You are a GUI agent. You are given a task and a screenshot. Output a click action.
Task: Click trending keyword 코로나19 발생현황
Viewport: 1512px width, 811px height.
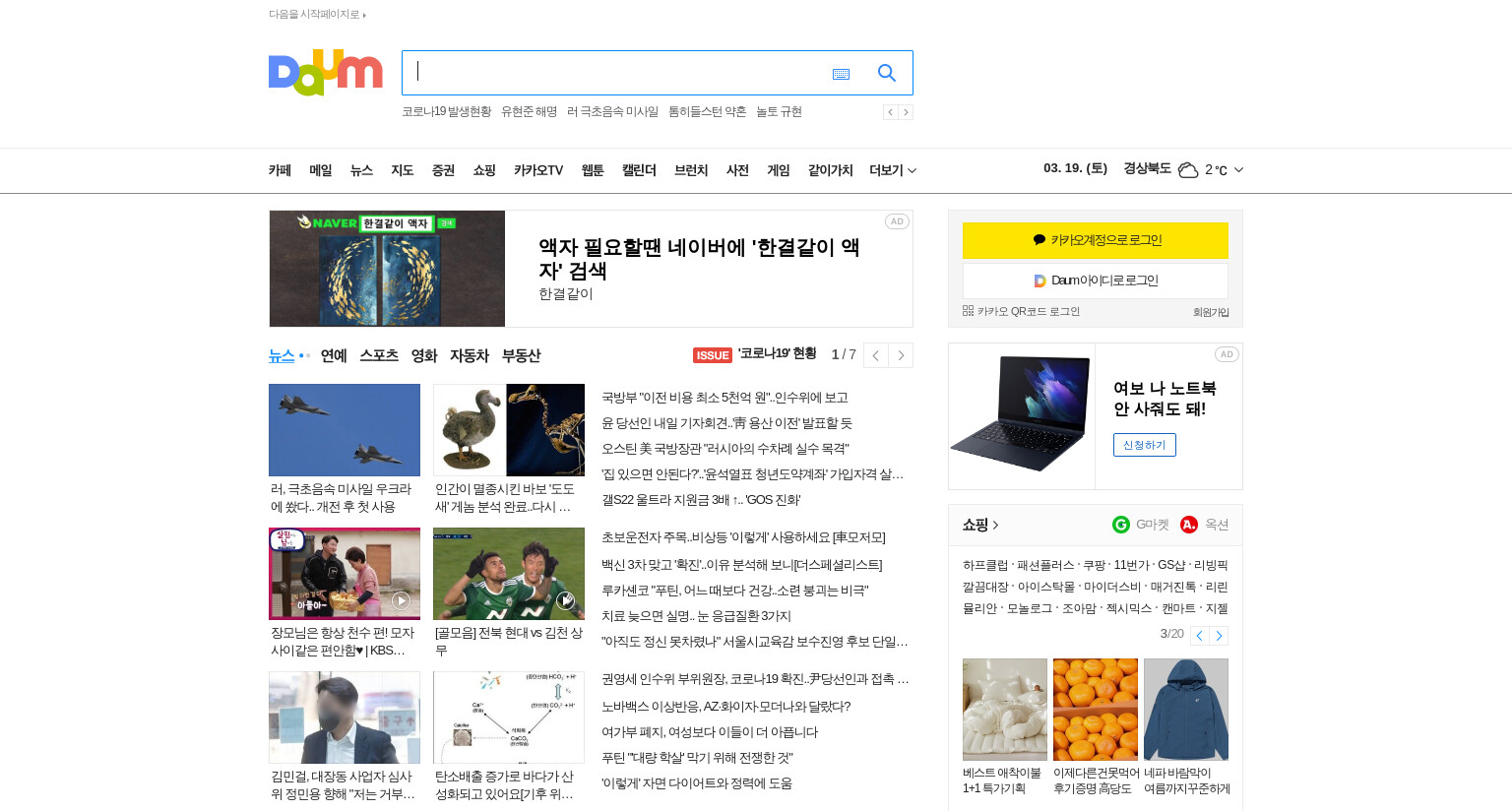click(x=446, y=112)
